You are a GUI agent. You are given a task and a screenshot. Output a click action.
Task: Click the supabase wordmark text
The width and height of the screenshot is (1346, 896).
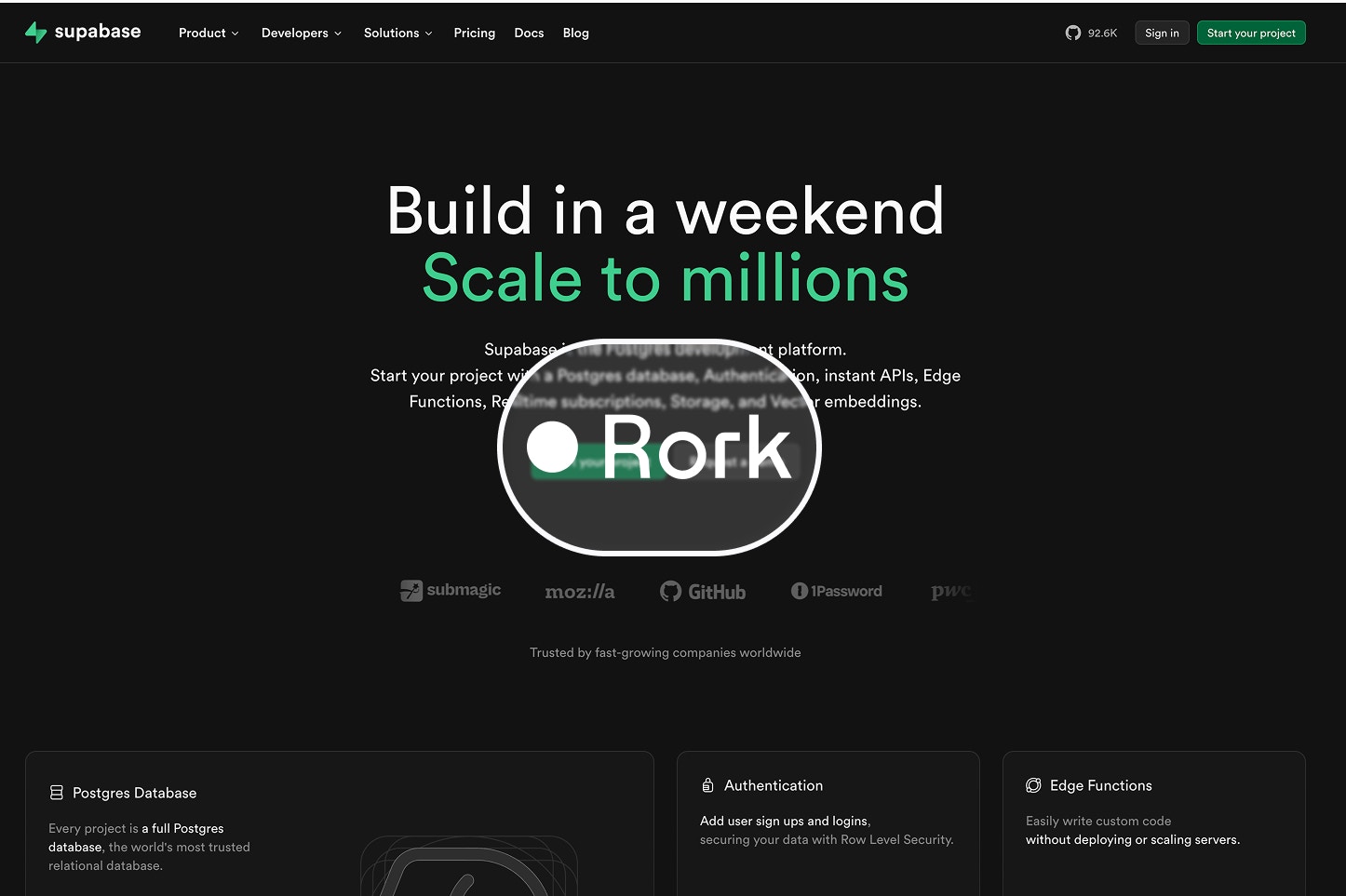pyautogui.click(x=98, y=32)
